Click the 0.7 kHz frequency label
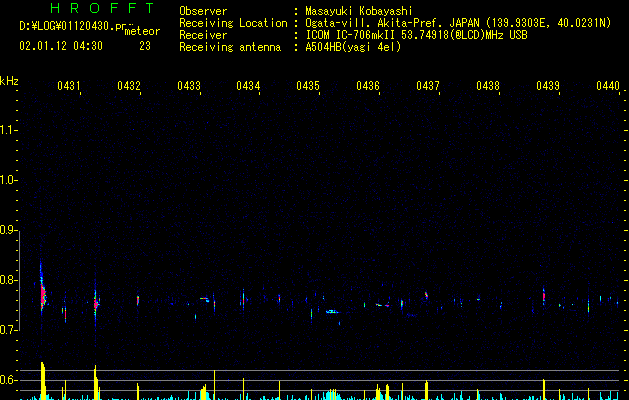 (7, 330)
